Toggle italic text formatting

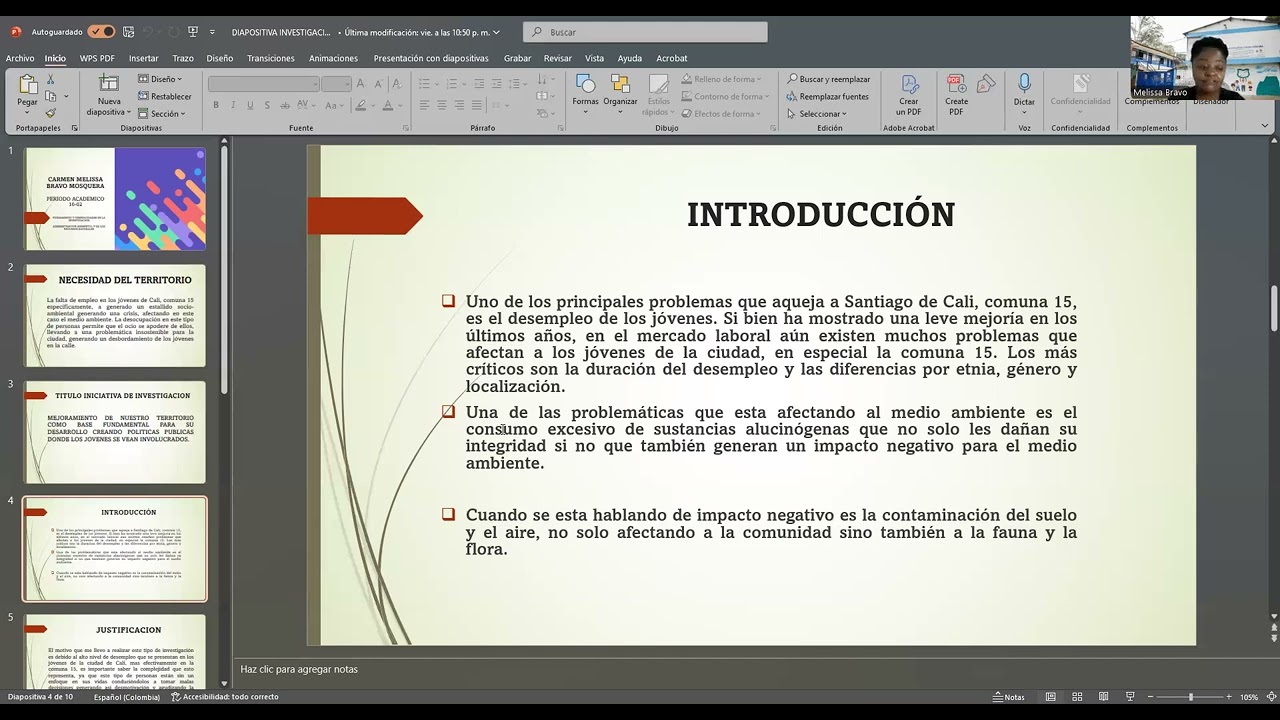(x=233, y=105)
